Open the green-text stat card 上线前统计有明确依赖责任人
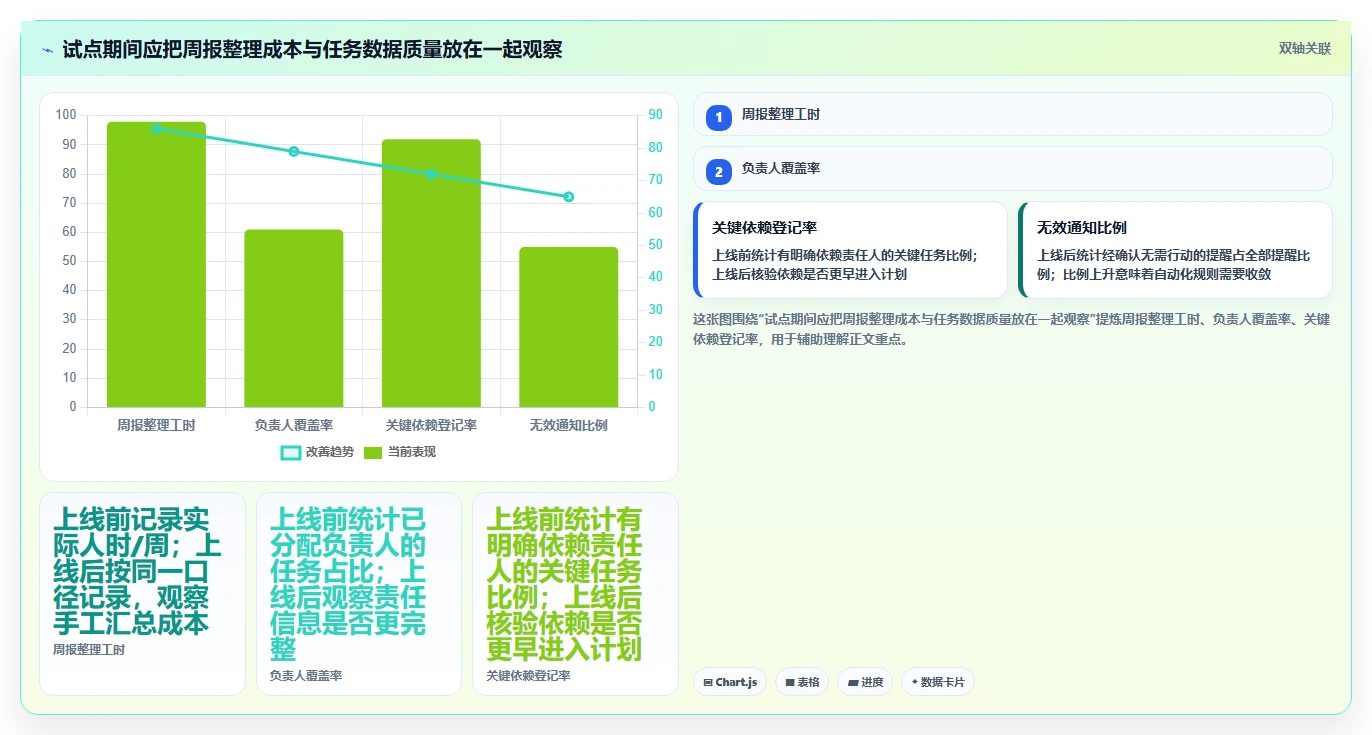The width and height of the screenshot is (1372, 735). 575,593
